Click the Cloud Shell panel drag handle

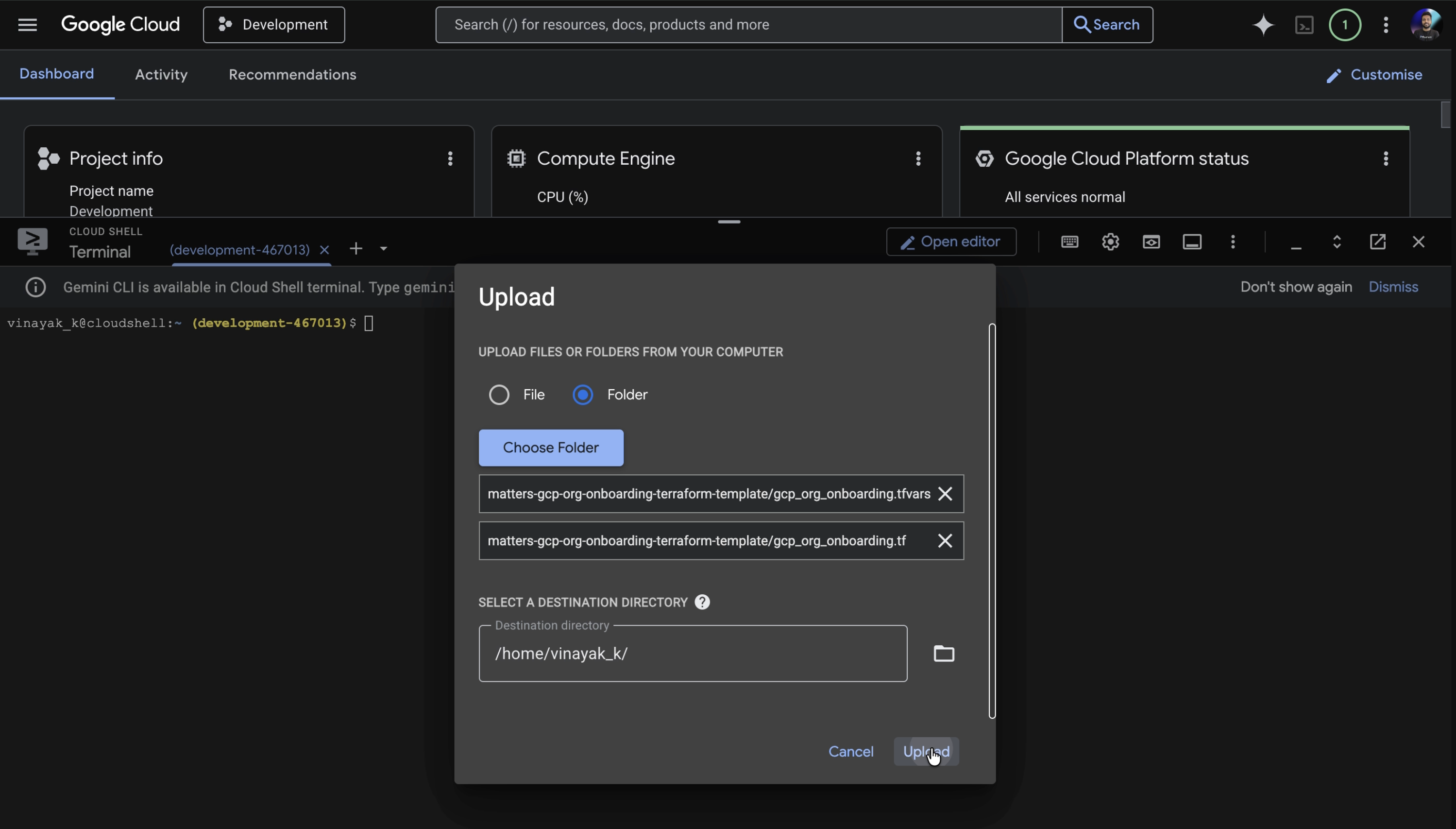[x=729, y=222]
